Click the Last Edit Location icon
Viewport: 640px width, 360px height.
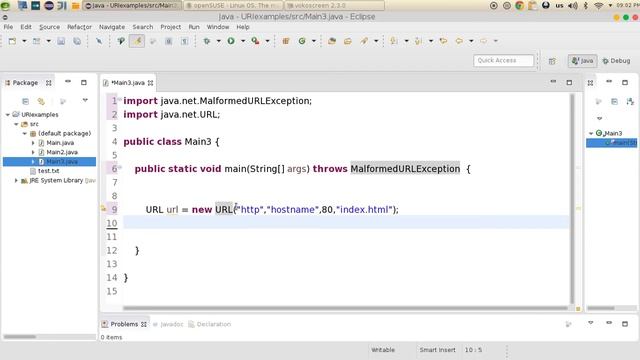(x=443, y=41)
